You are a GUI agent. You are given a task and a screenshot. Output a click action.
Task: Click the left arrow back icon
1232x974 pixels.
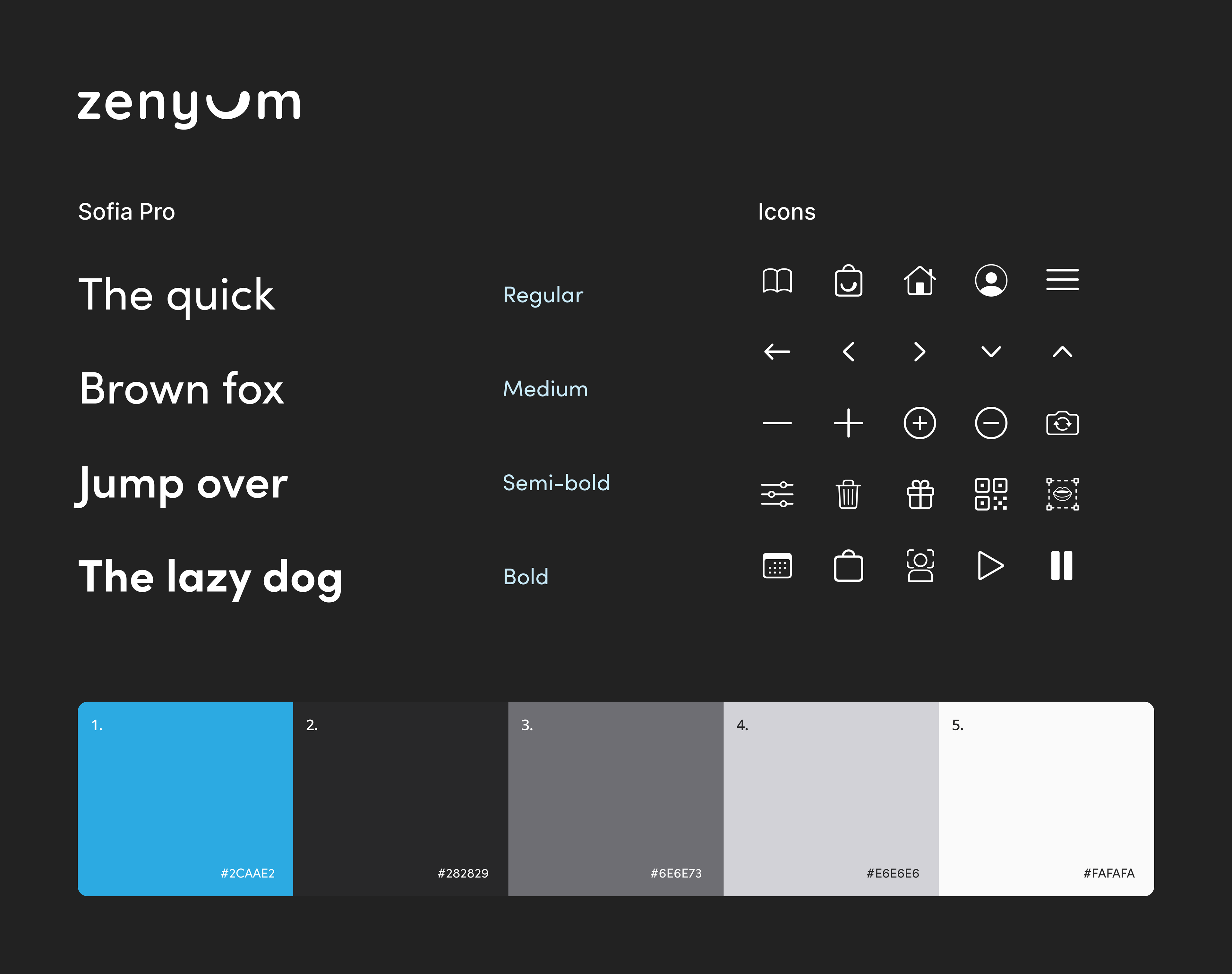click(777, 352)
